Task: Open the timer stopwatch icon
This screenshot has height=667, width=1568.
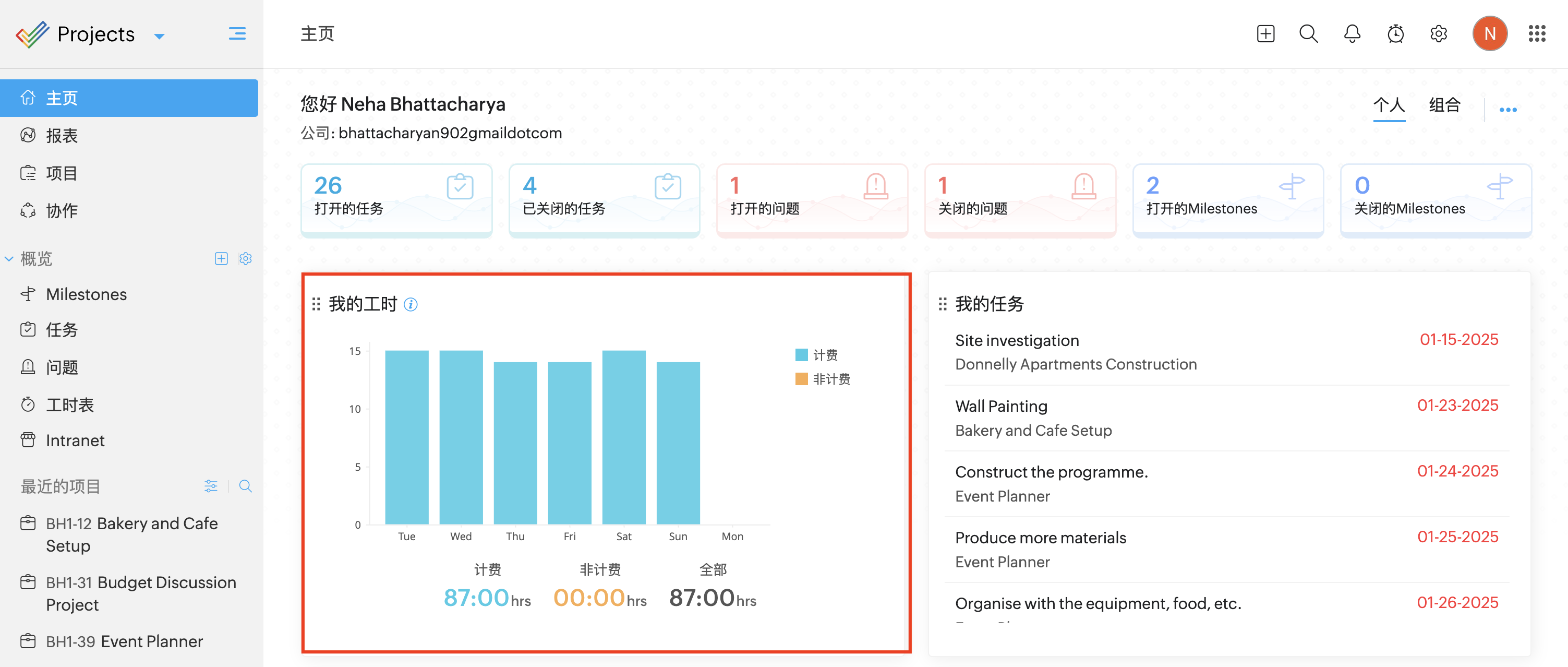Action: tap(1395, 33)
